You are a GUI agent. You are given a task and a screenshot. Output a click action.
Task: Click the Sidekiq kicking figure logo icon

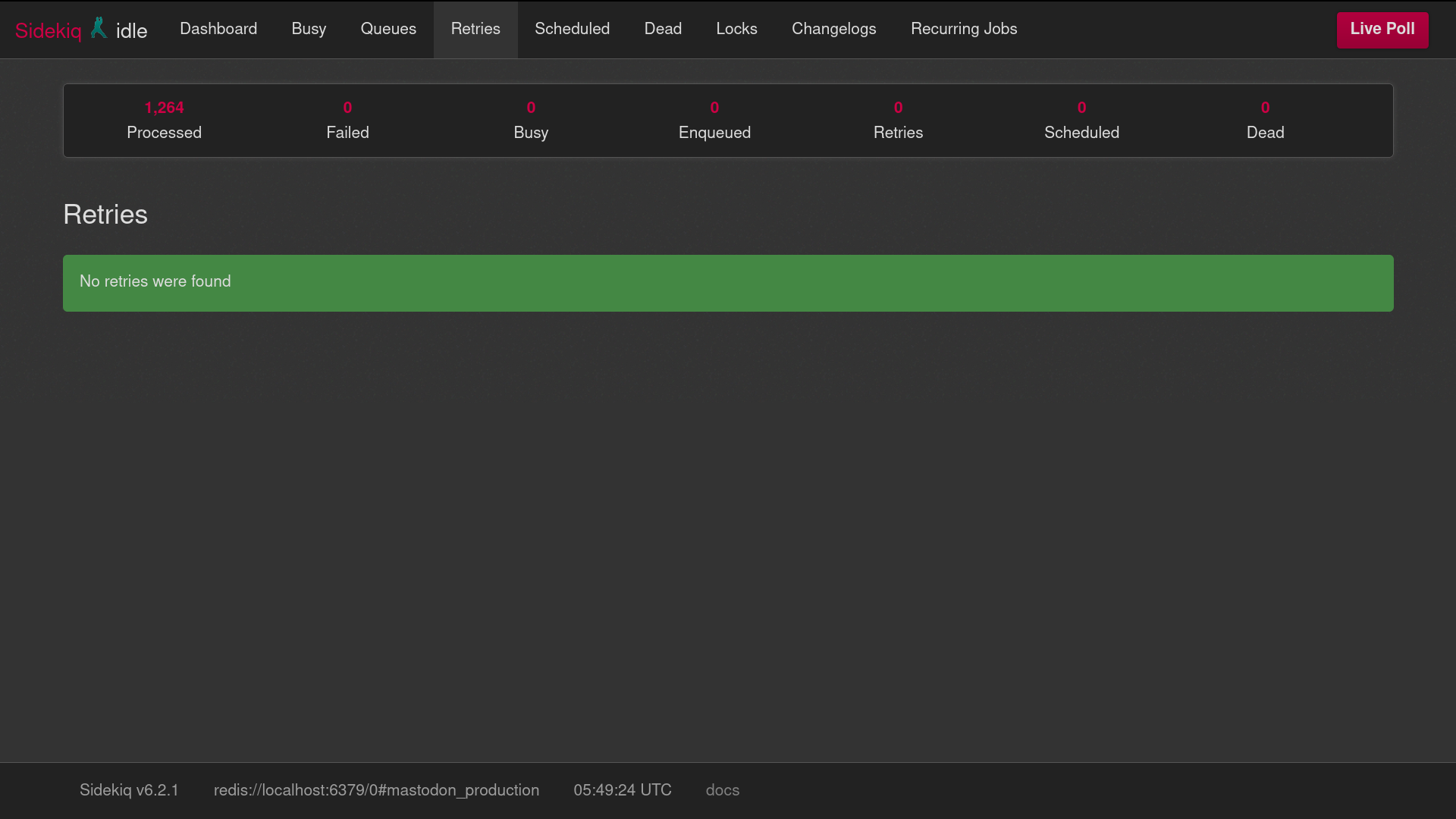[x=99, y=29]
